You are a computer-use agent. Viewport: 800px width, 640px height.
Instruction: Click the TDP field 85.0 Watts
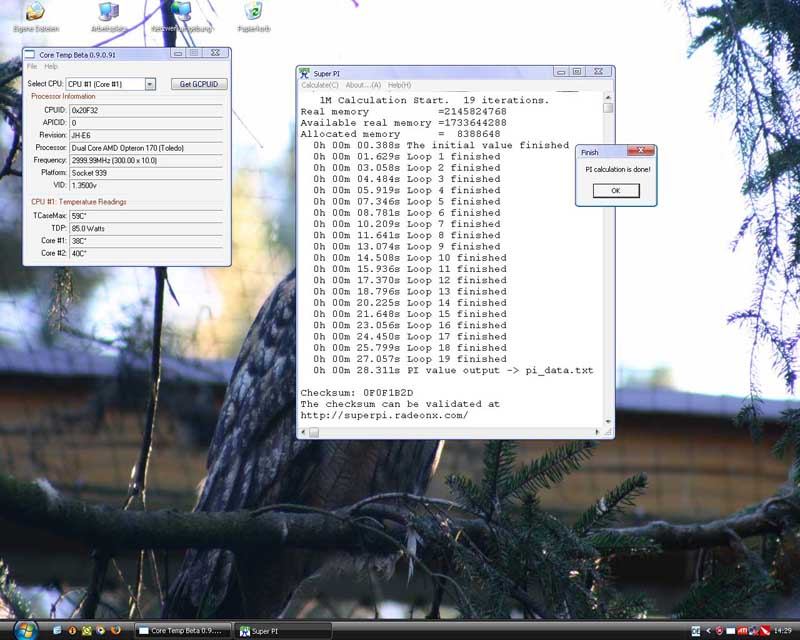pyautogui.click(x=146, y=229)
